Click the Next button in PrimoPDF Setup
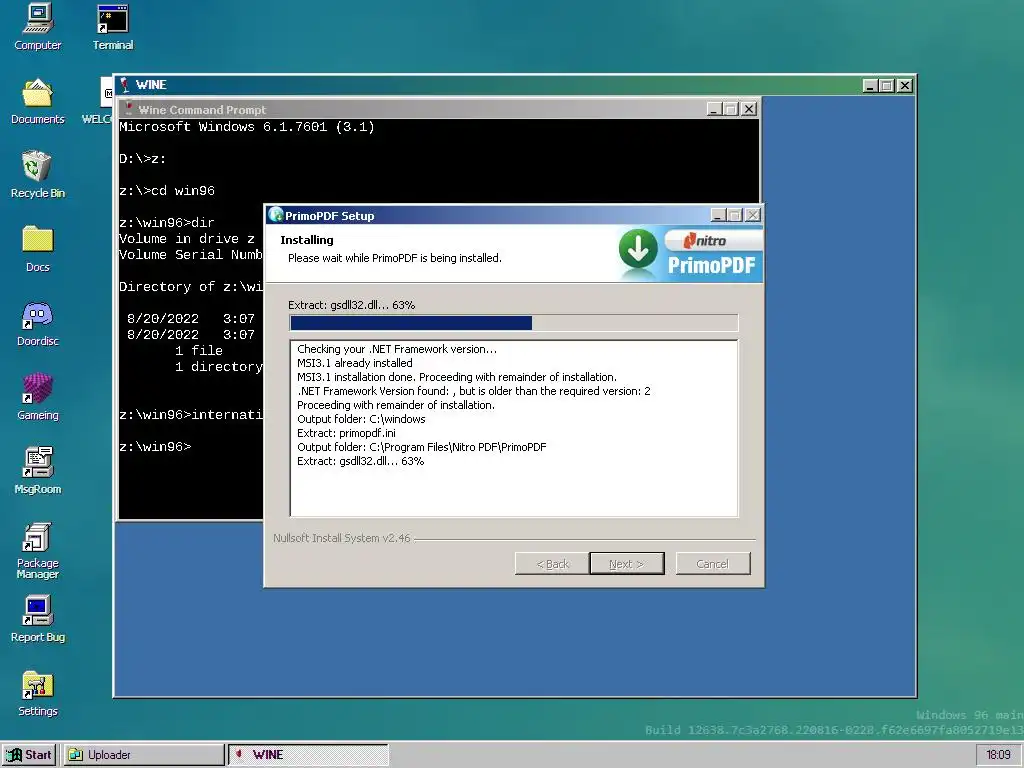1024x768 pixels. [x=626, y=564]
